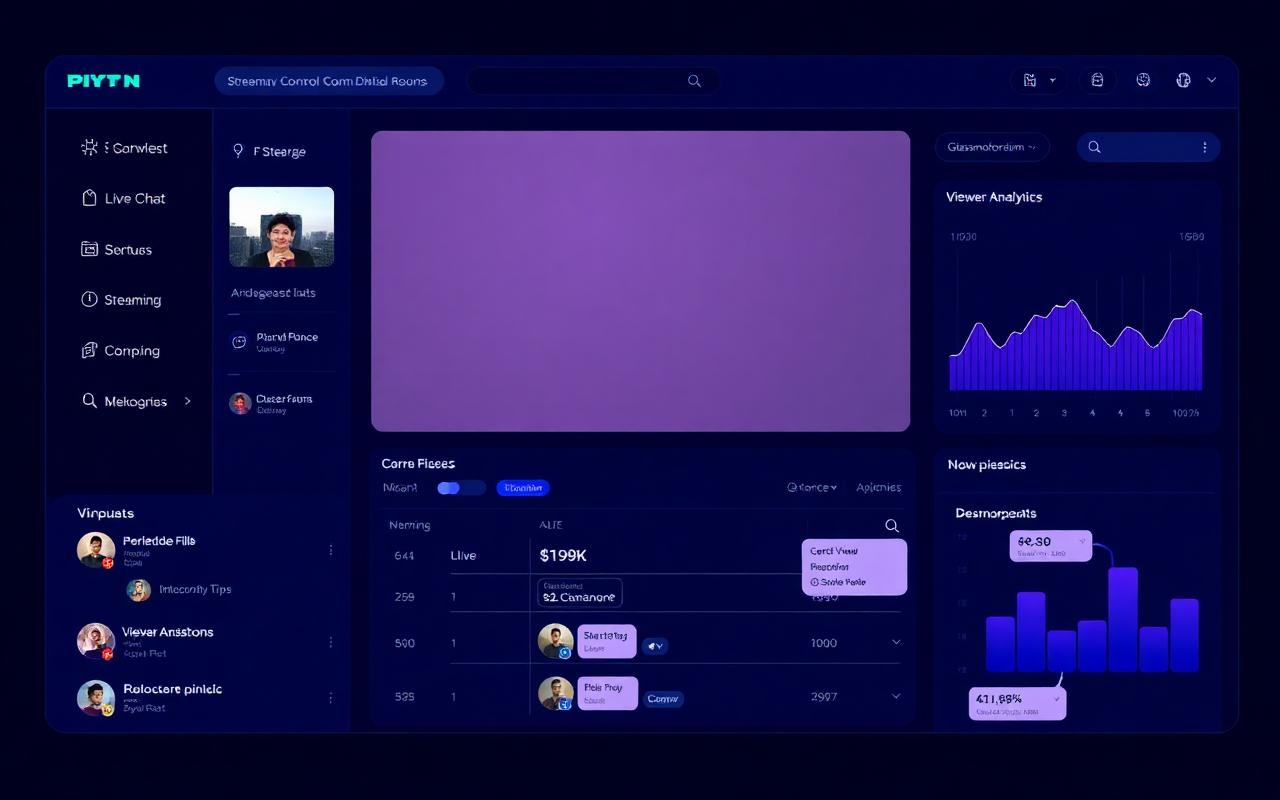1280x800 pixels.
Task: Click the search field above Viewer Analytics
Action: (x=1148, y=147)
